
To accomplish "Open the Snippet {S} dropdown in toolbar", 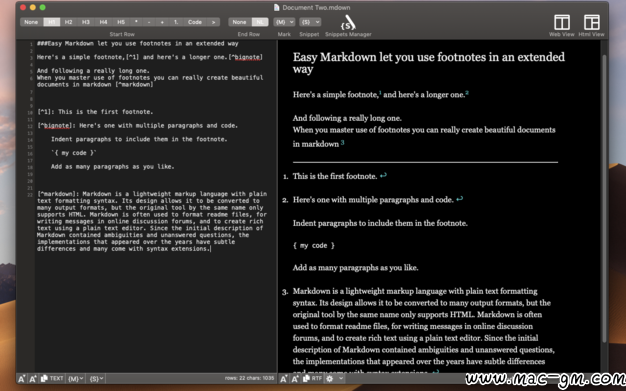I will tap(310, 22).
